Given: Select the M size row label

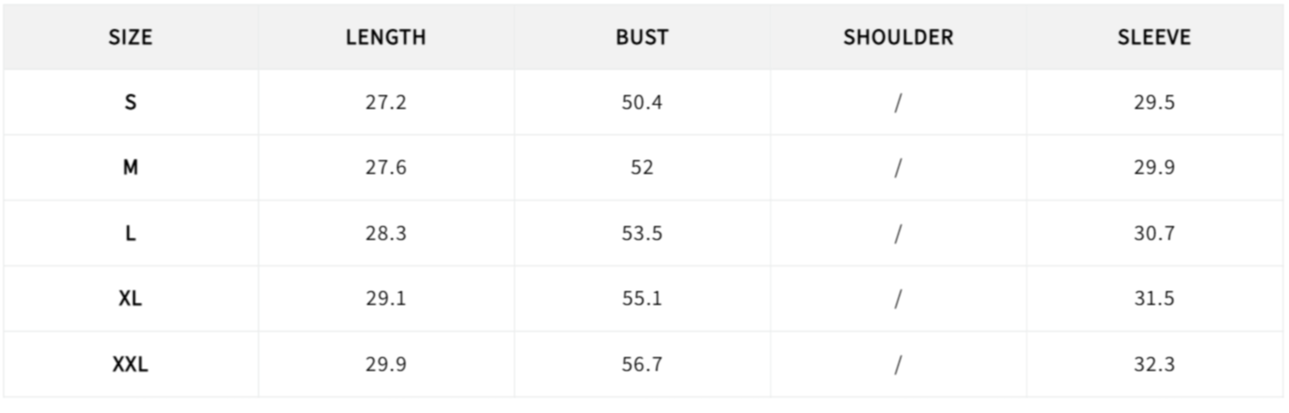Looking at the screenshot, I should coord(130,168).
